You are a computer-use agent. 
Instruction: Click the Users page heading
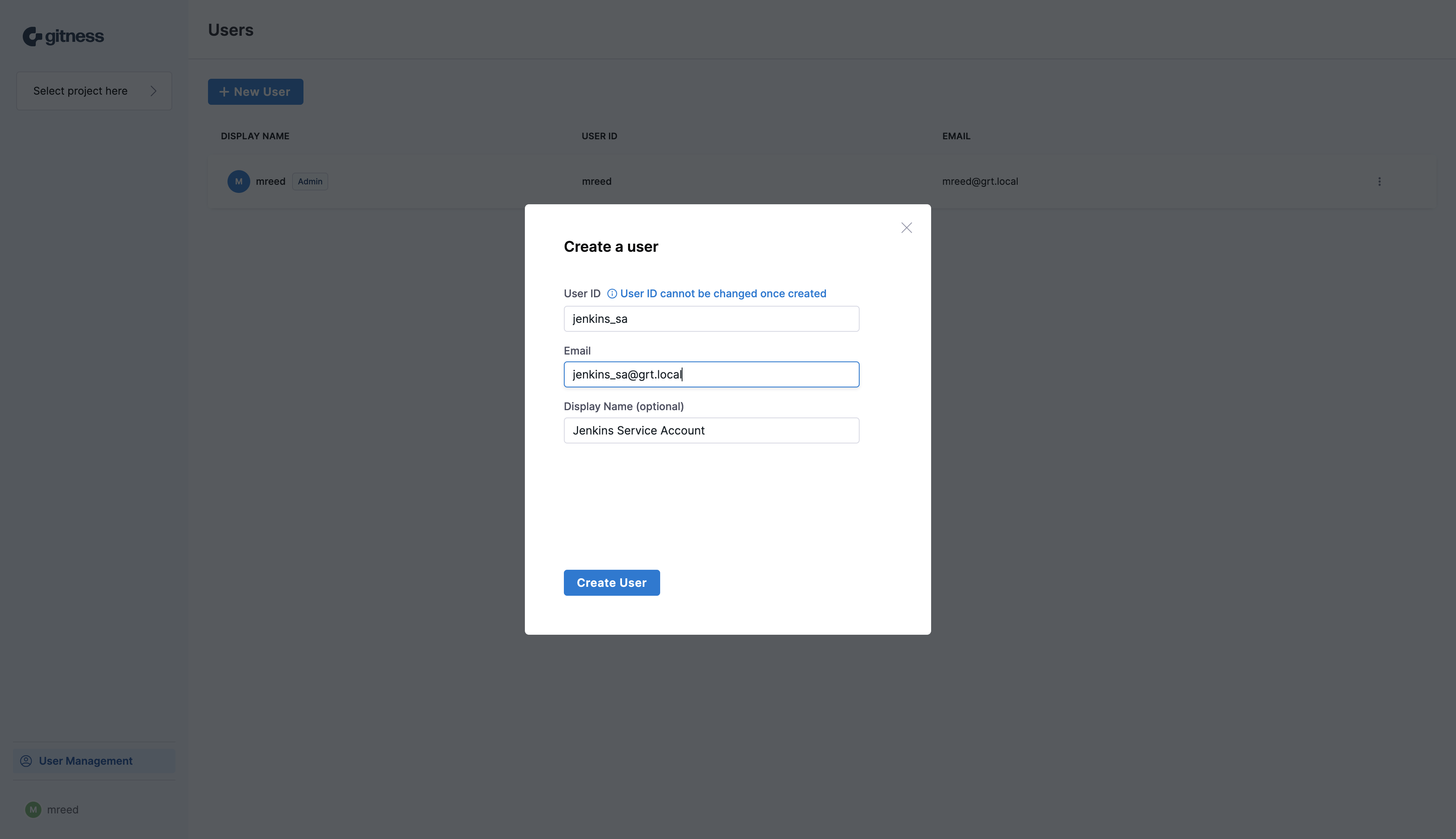(231, 30)
